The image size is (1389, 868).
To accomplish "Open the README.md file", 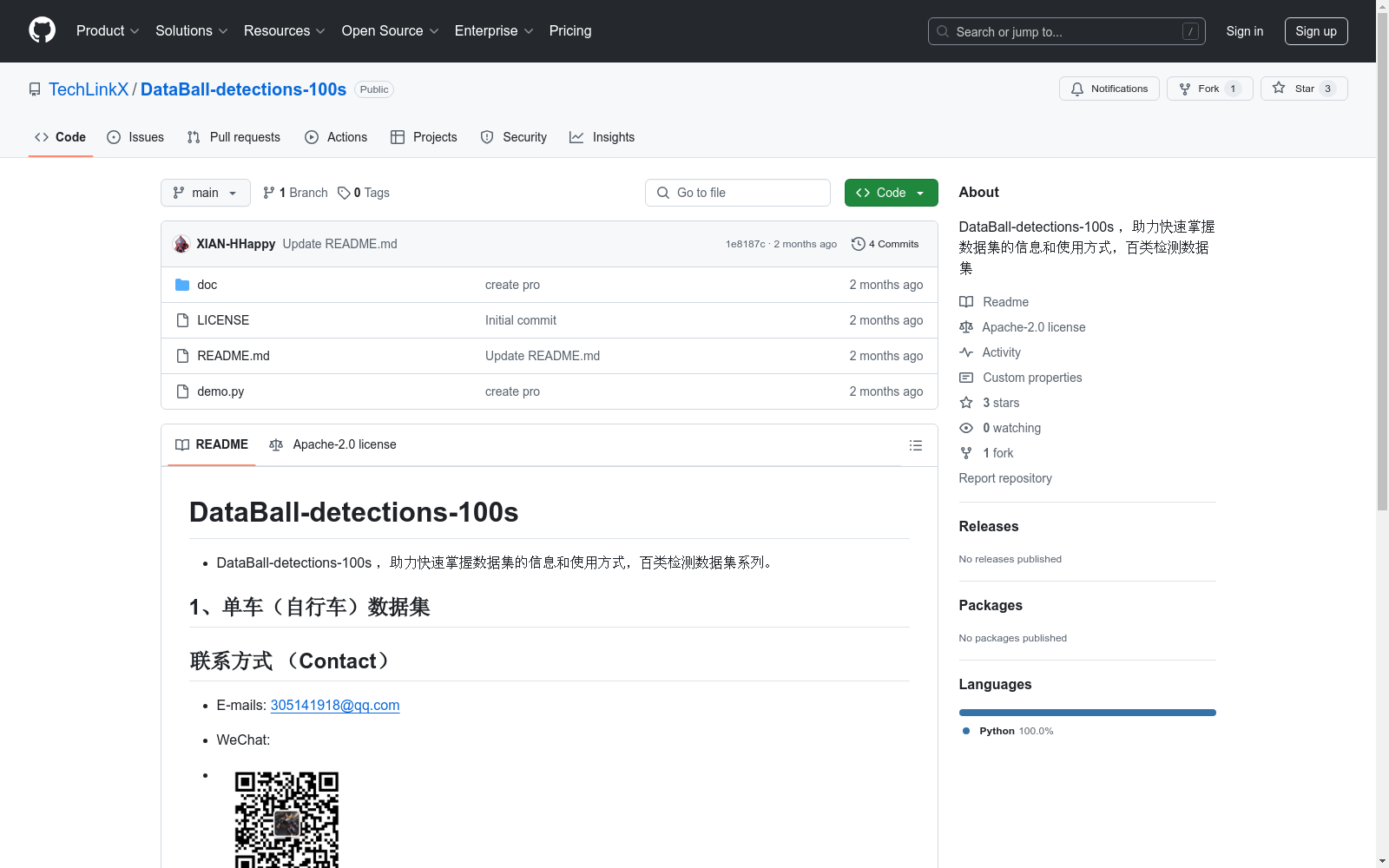I will (234, 356).
